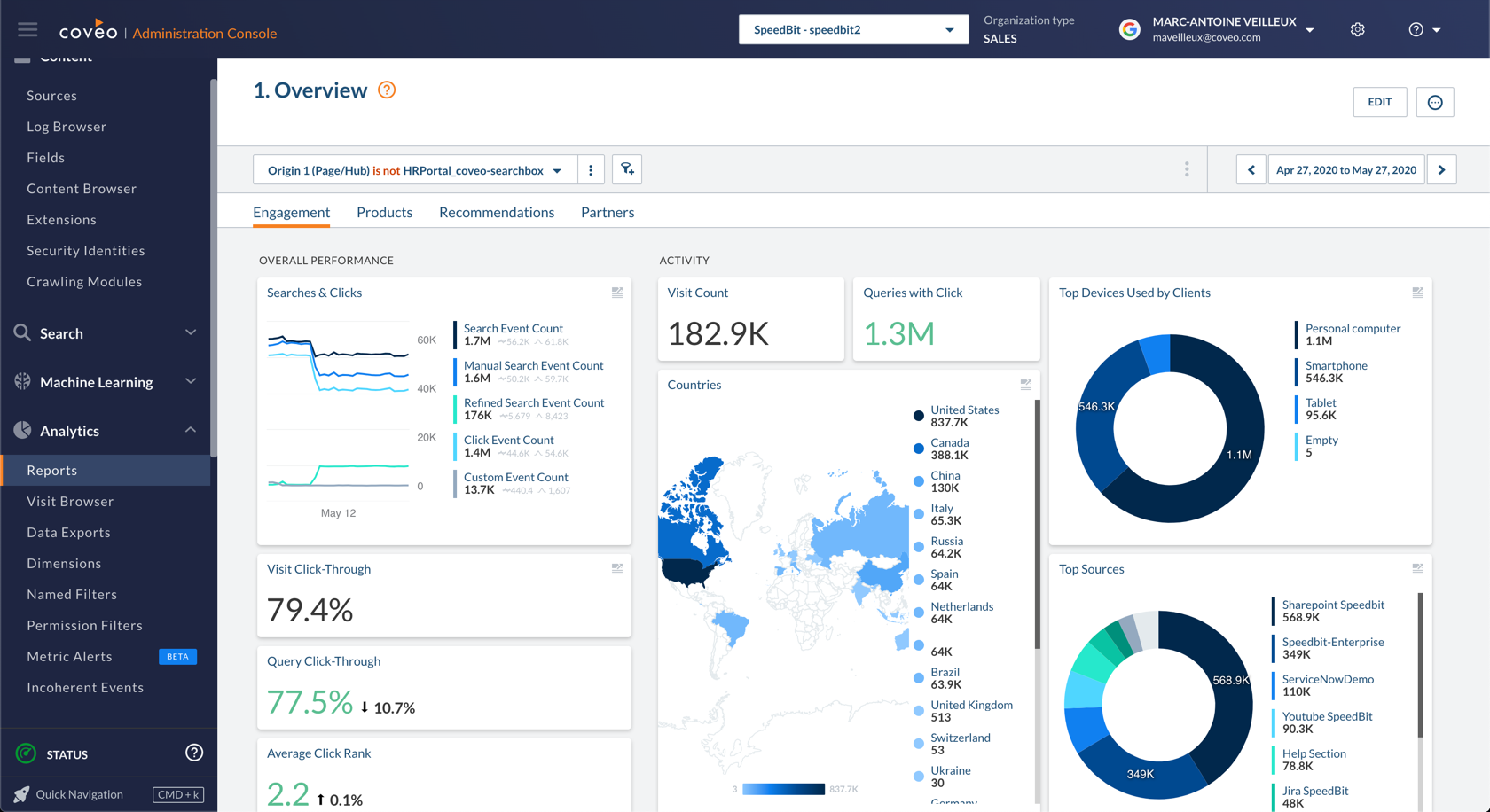1490x812 pixels.
Task: Click the Queries with Click 1.3M value
Action: click(898, 334)
